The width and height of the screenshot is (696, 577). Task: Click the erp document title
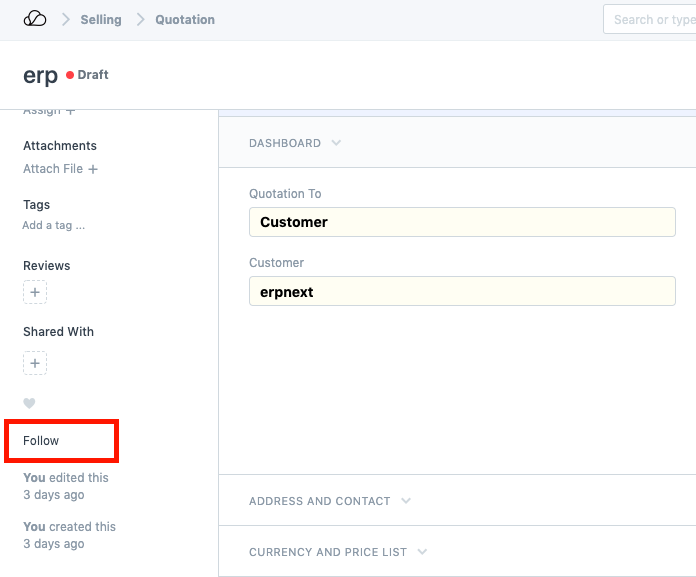pyautogui.click(x=40, y=76)
